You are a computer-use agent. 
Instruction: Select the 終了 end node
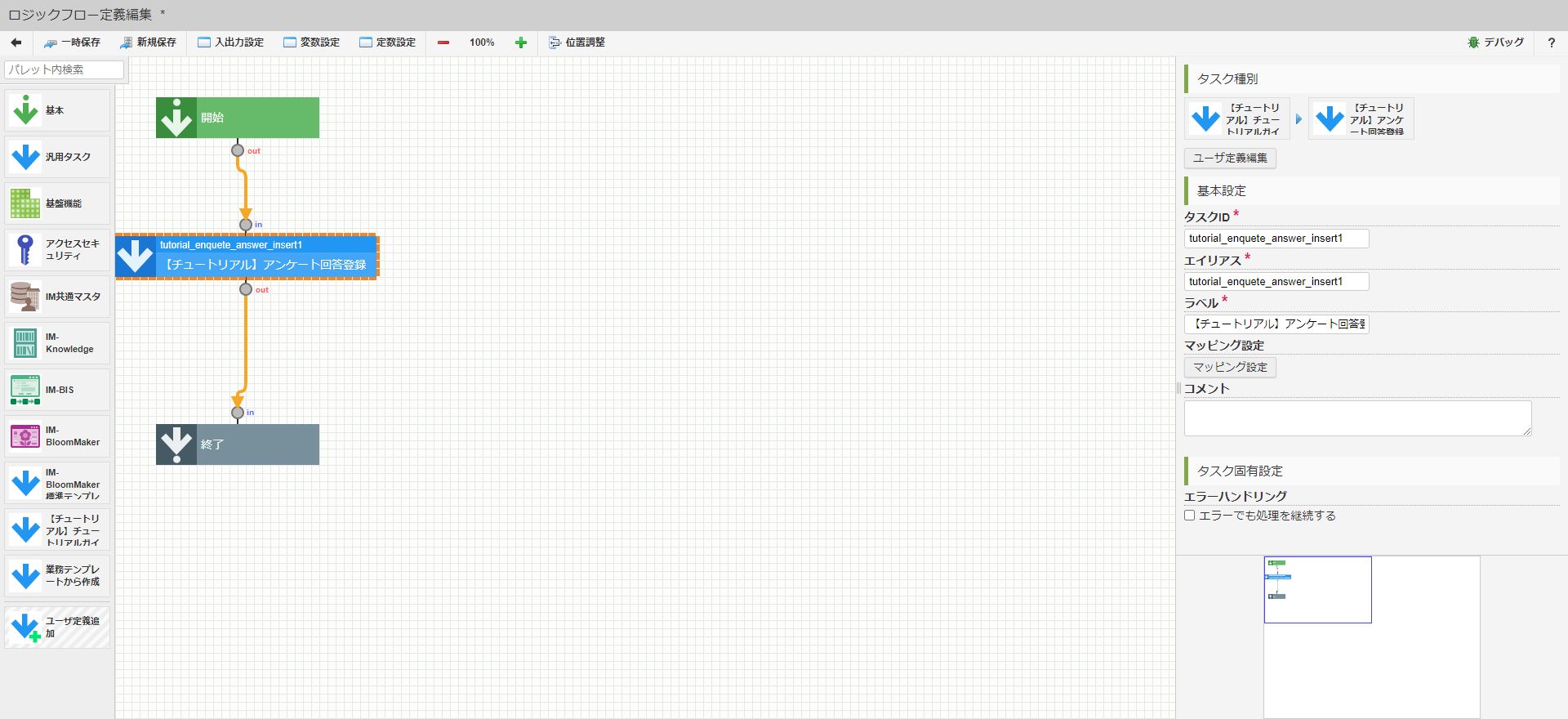[238, 444]
